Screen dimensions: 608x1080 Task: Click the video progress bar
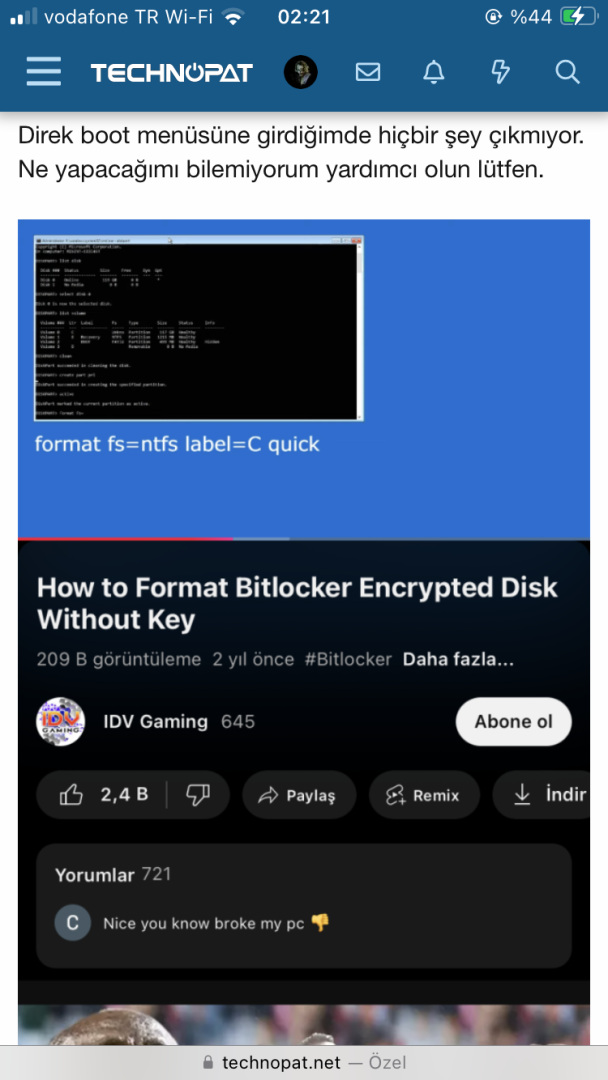tap(304, 539)
